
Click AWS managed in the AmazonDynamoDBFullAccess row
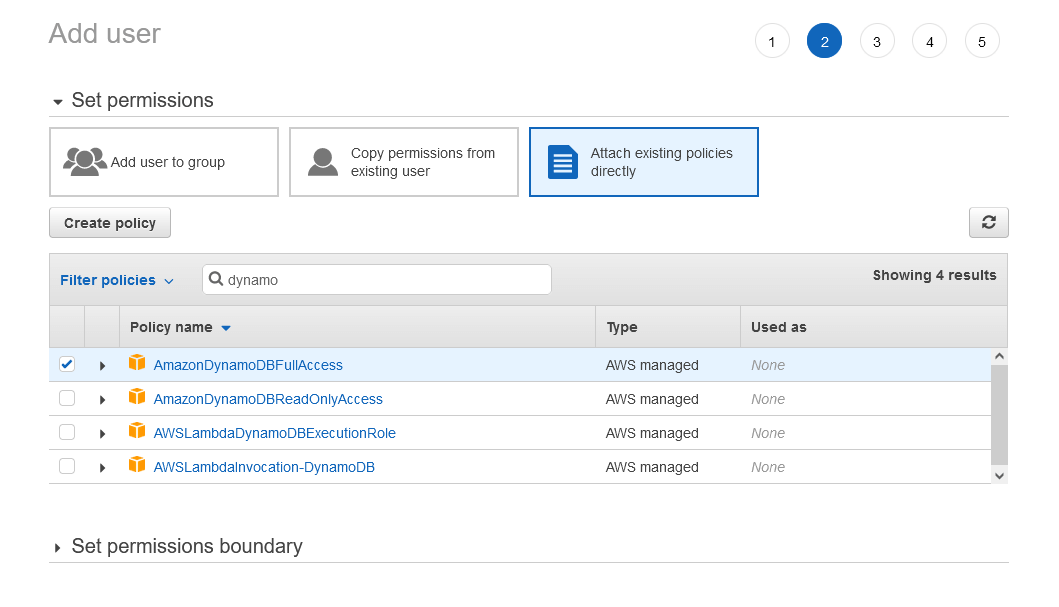652,365
